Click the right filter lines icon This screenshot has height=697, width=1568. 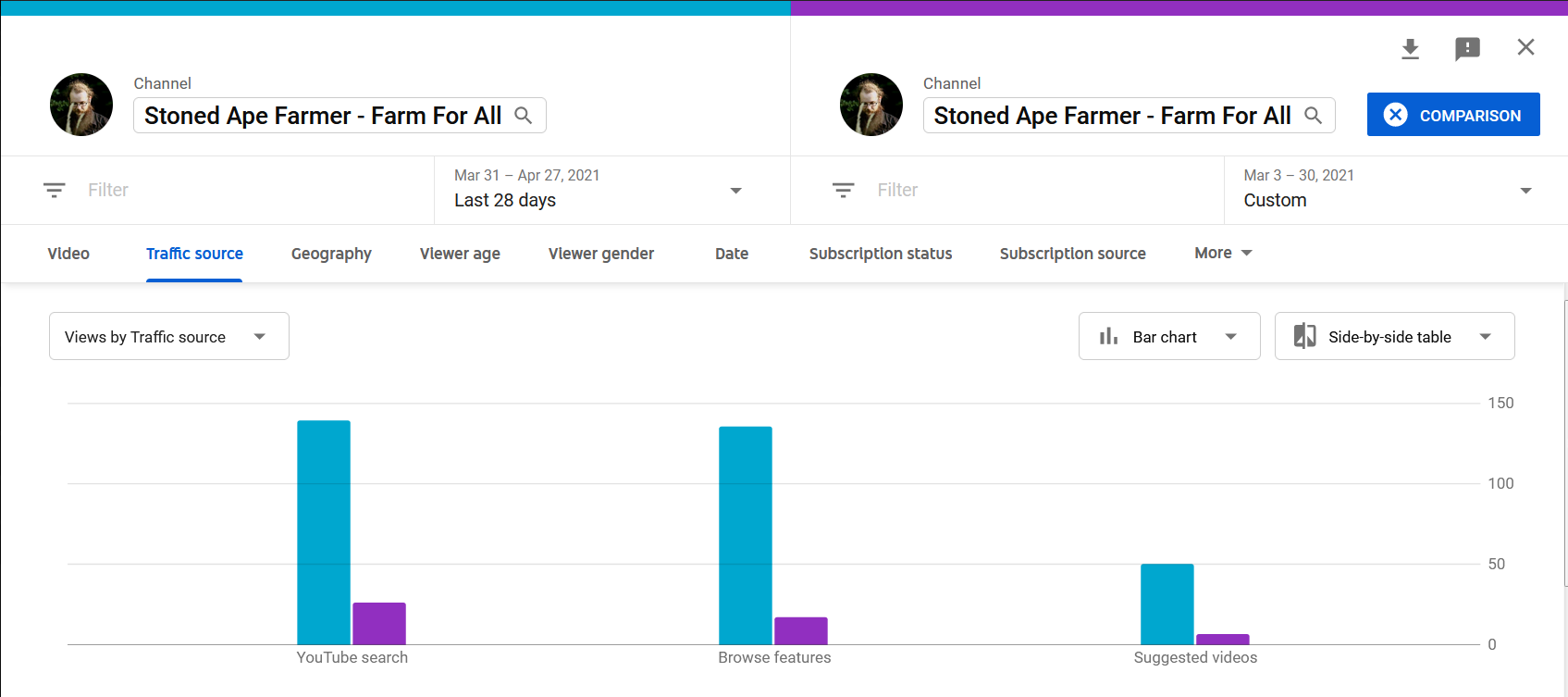844,190
